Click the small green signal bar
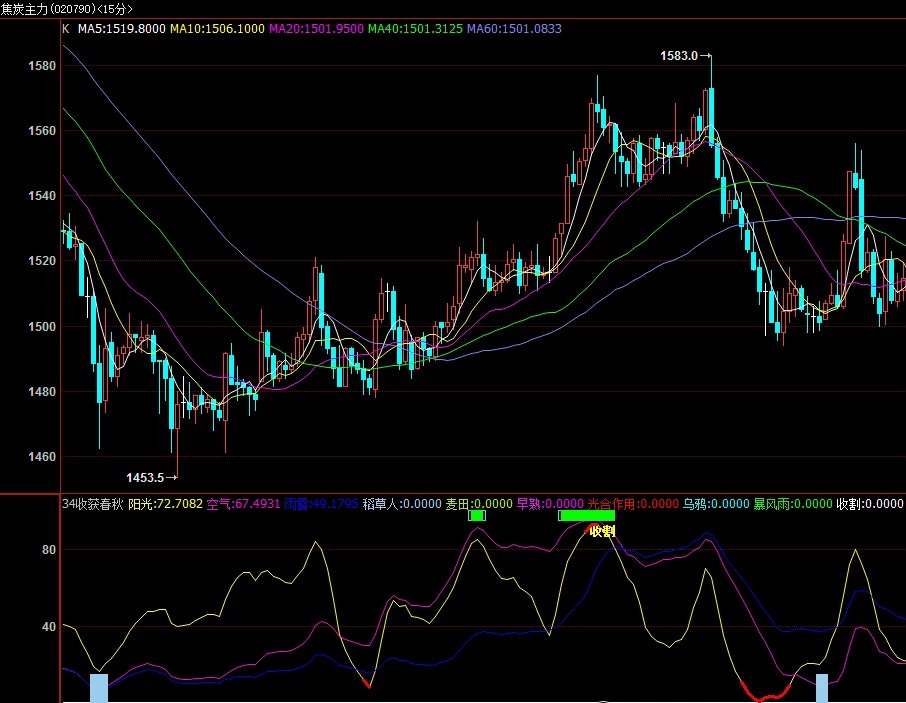Viewport: 906px width, 703px height. click(477, 515)
